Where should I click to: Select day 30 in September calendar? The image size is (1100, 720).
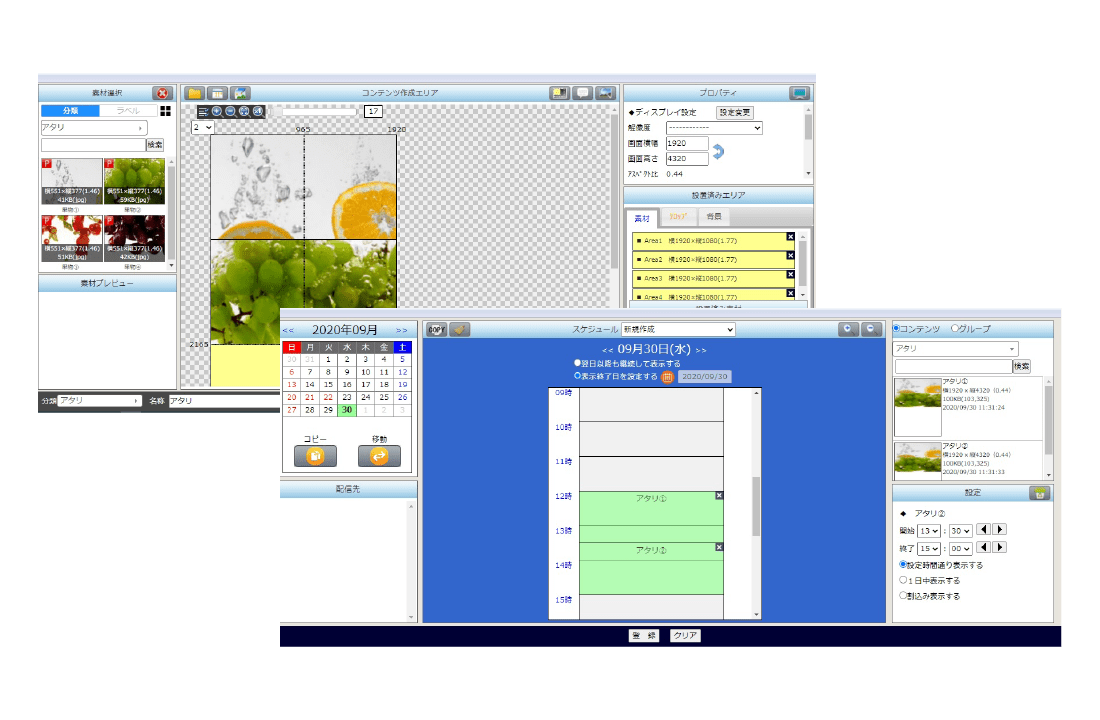(347, 410)
